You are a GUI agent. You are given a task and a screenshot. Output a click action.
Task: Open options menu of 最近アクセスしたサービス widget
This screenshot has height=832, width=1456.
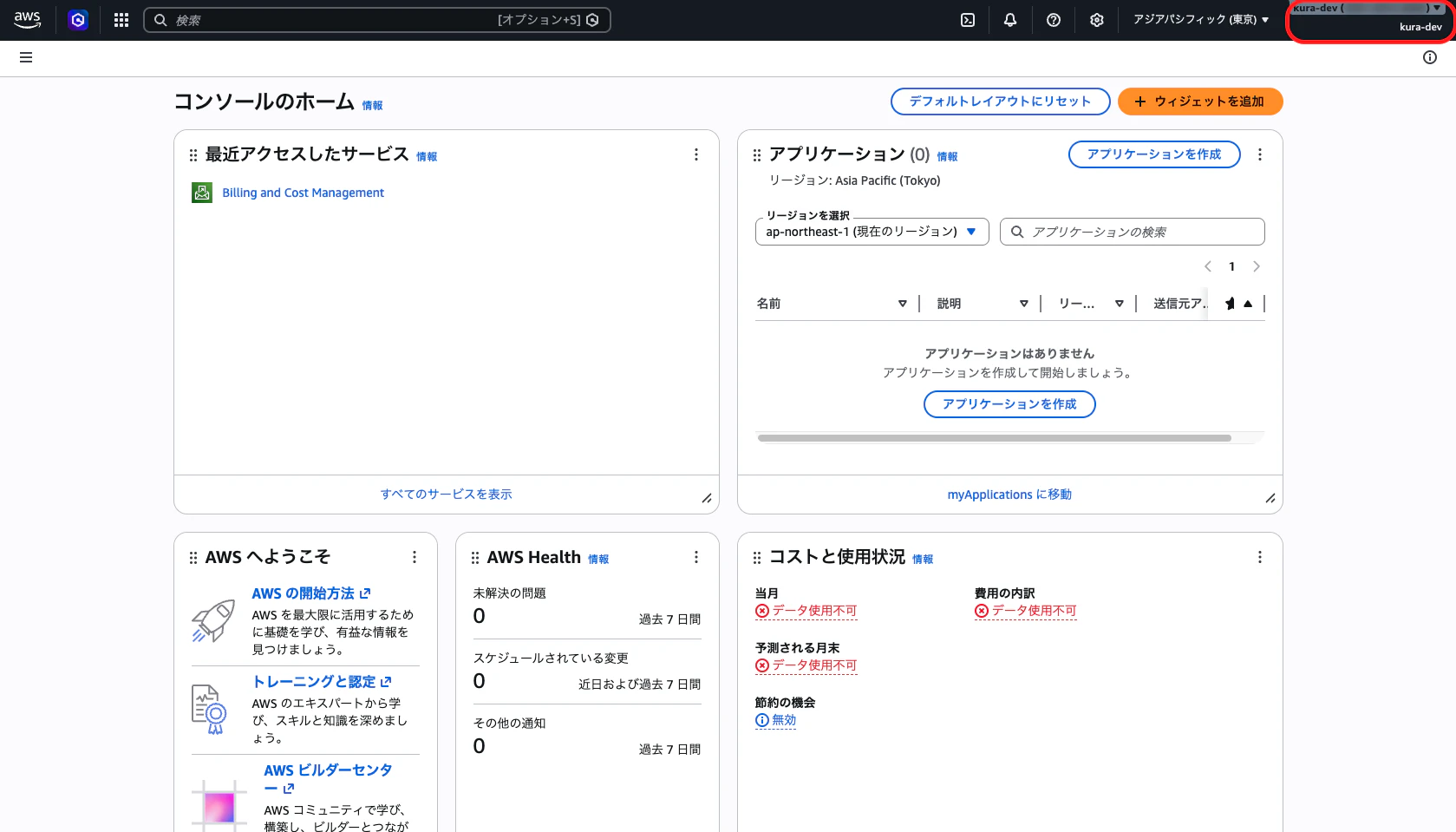point(696,154)
